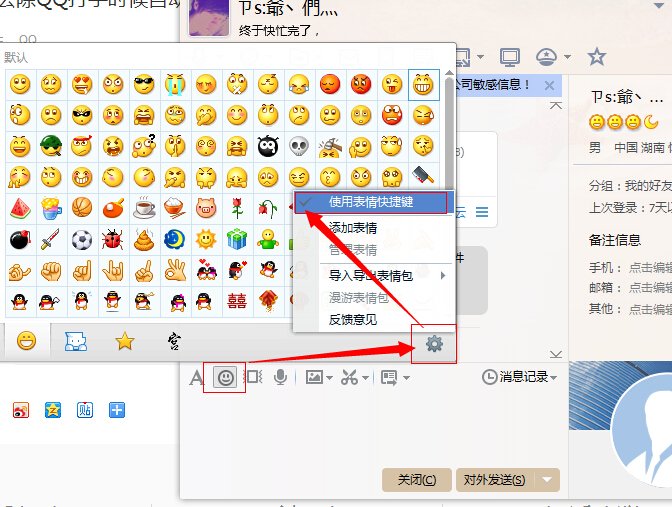Screen dimensions: 672x507
Task: Insert the kitchen knife emoticon
Action: tap(424, 176)
